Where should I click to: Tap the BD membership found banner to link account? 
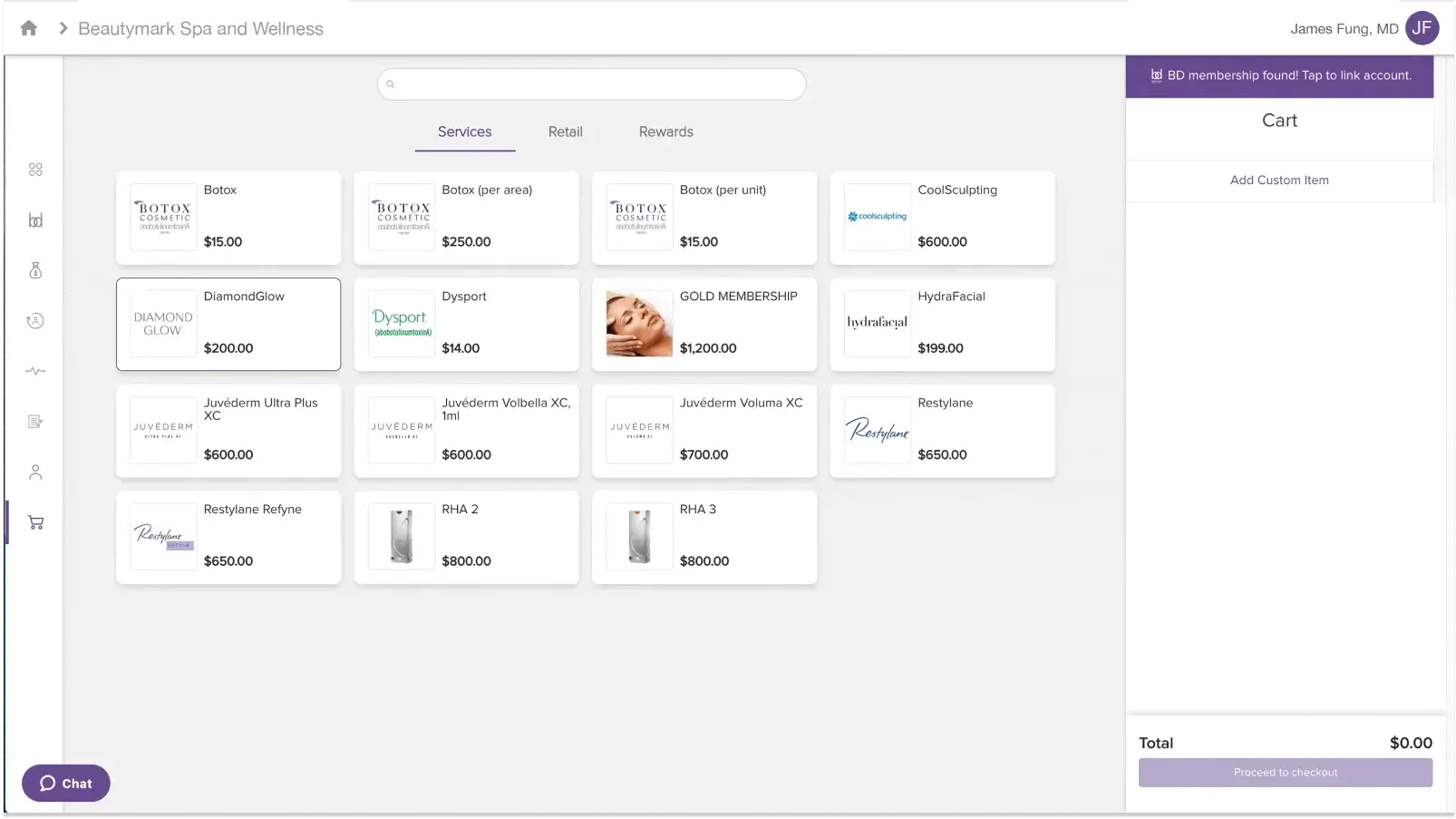pyautogui.click(x=1279, y=76)
